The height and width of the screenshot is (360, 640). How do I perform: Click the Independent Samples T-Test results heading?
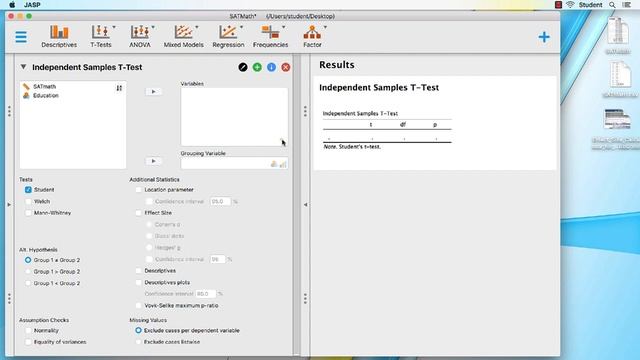[379, 87]
